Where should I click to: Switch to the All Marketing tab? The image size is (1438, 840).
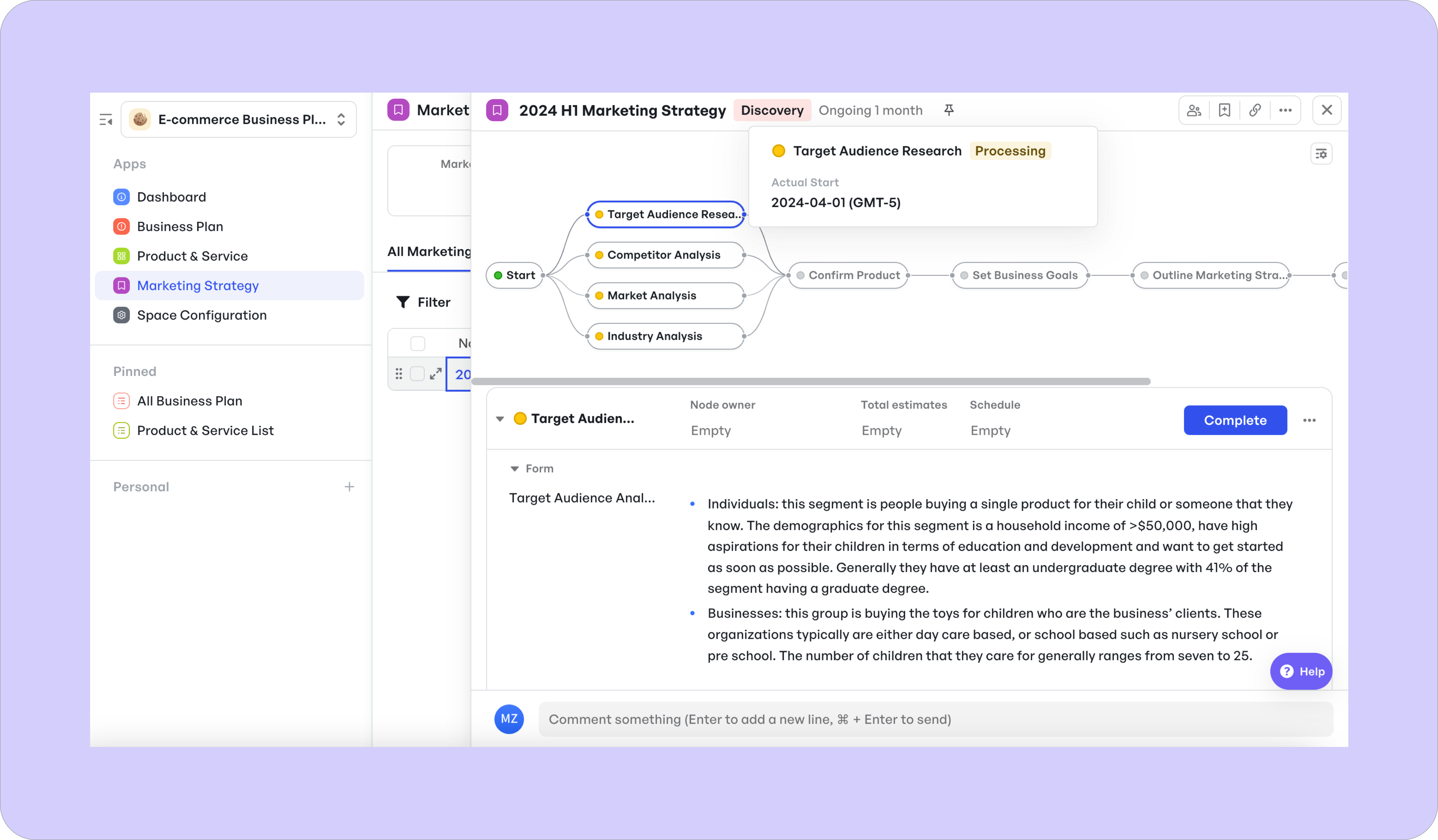(430, 252)
